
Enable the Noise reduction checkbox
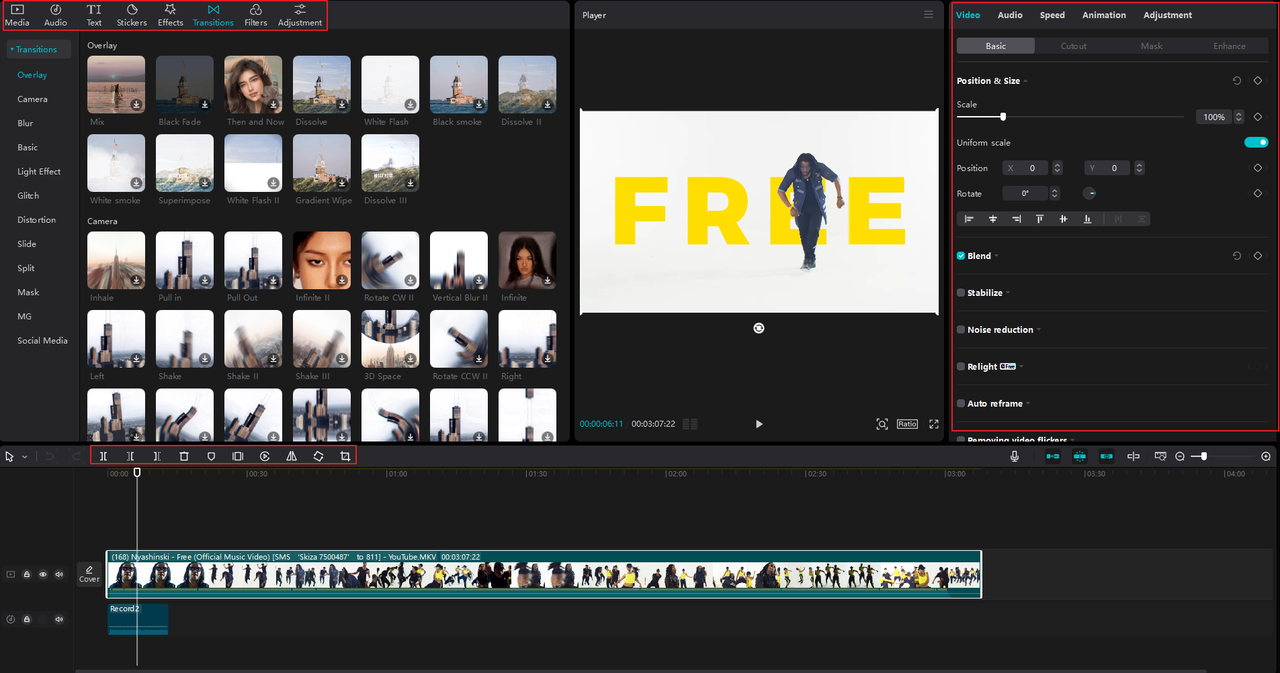point(961,330)
